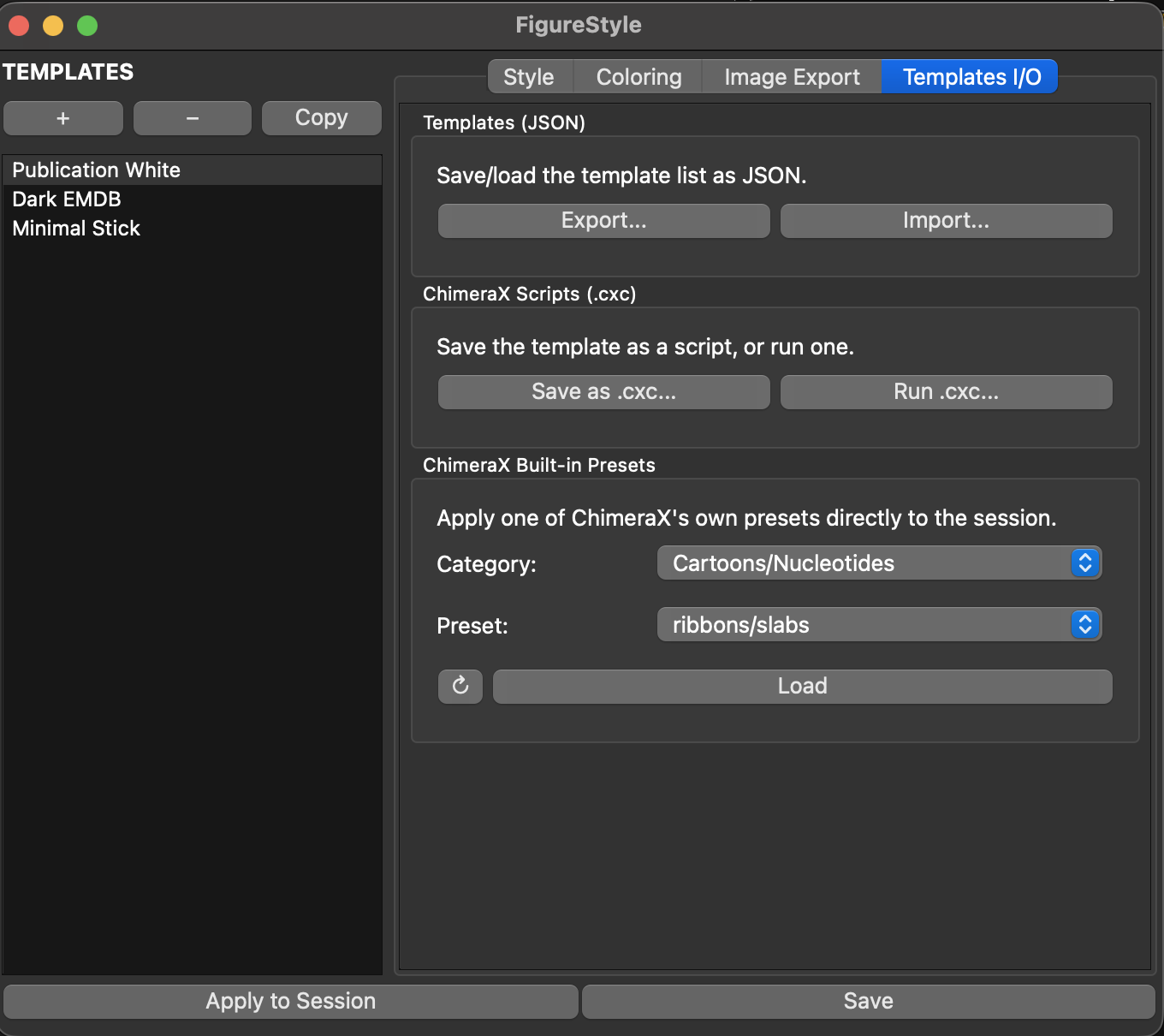Import templates from JSON file
Viewport: 1164px width, 1036px height.
point(947,221)
